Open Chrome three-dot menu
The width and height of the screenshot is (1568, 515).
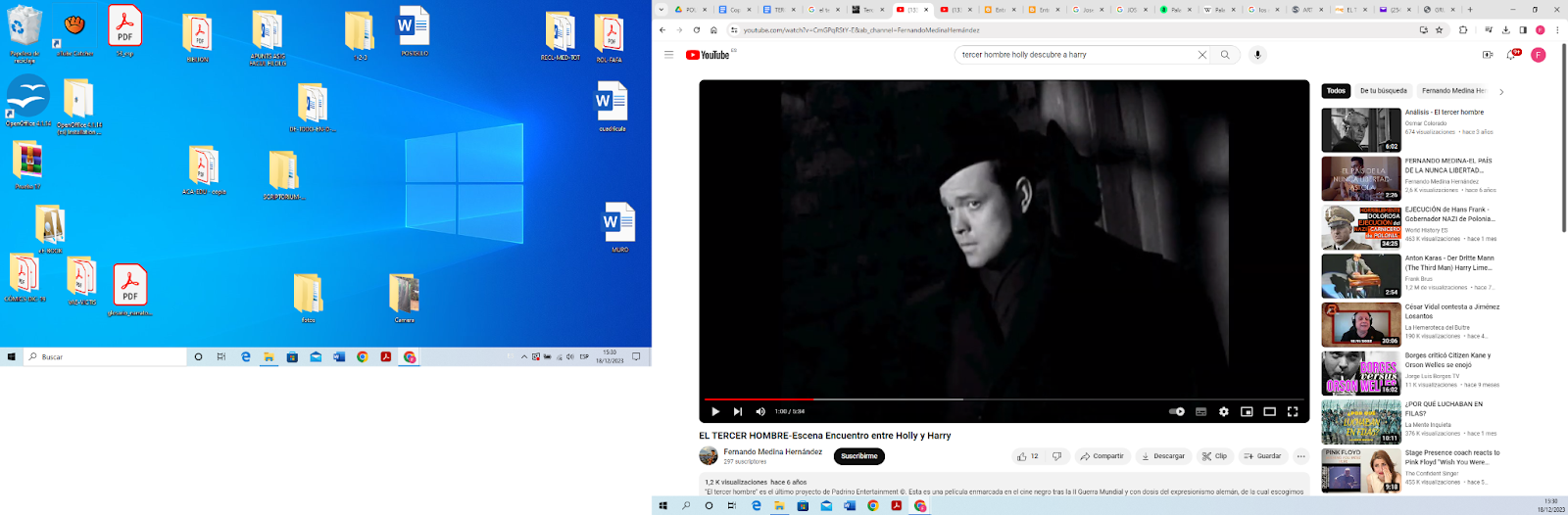click(1557, 30)
